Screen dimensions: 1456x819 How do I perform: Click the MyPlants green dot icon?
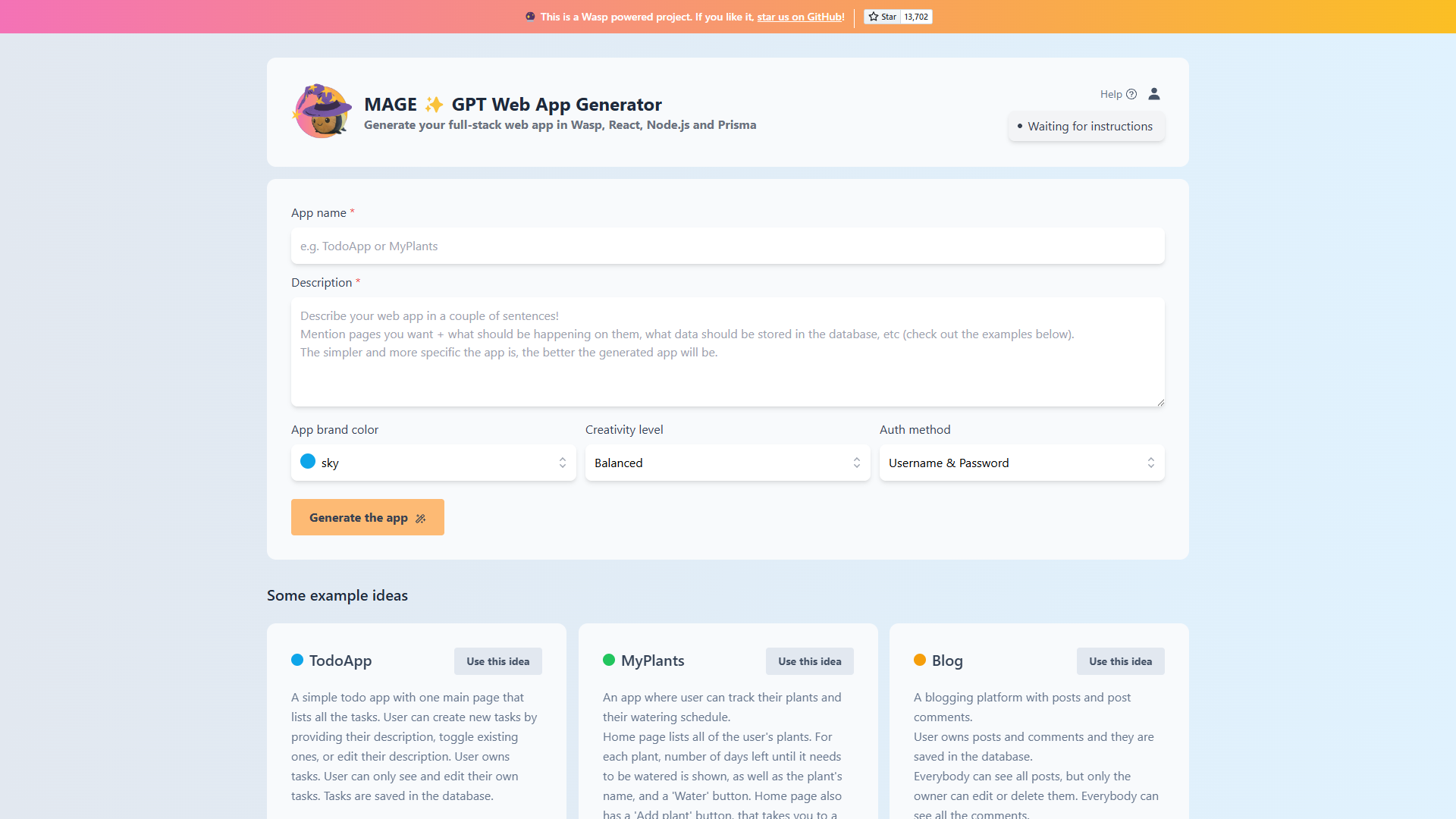click(x=609, y=660)
